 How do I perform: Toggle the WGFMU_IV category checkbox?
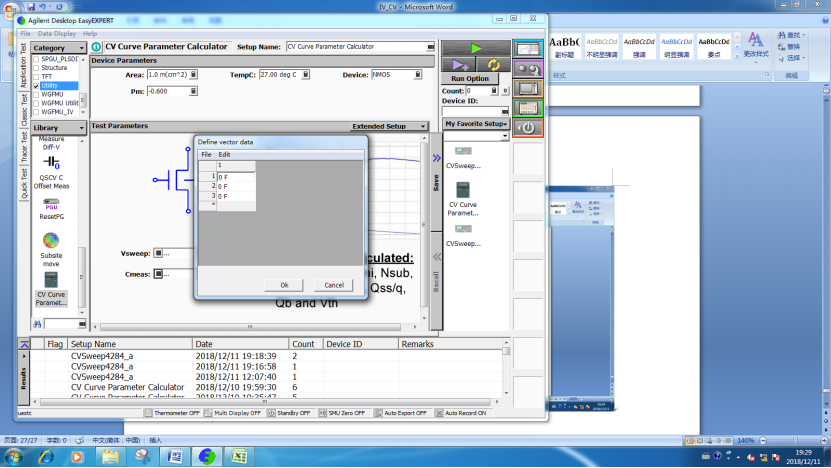[x=36, y=112]
